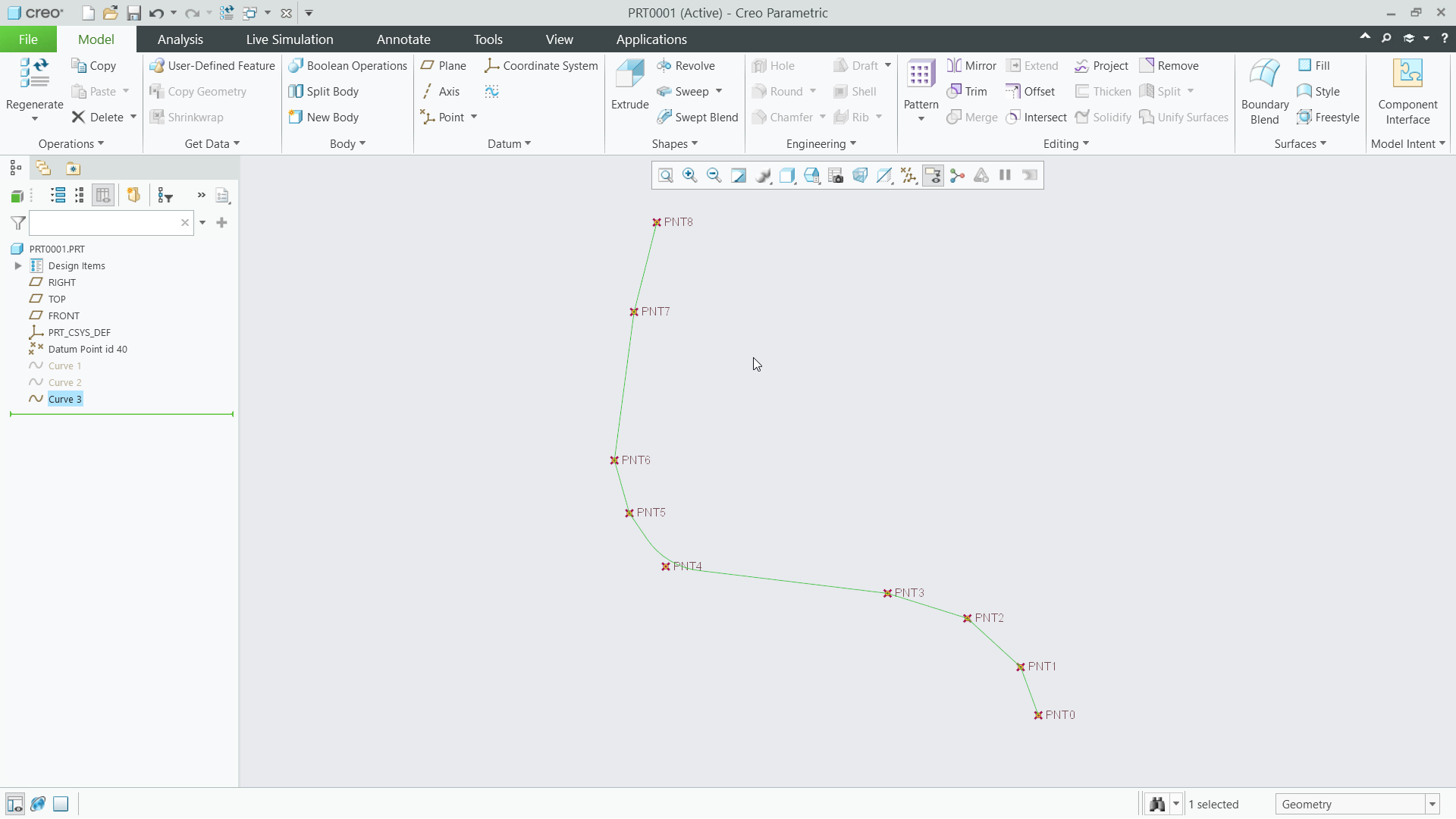Select the Mirror tool
This screenshot has height=819, width=1456.
pos(971,66)
